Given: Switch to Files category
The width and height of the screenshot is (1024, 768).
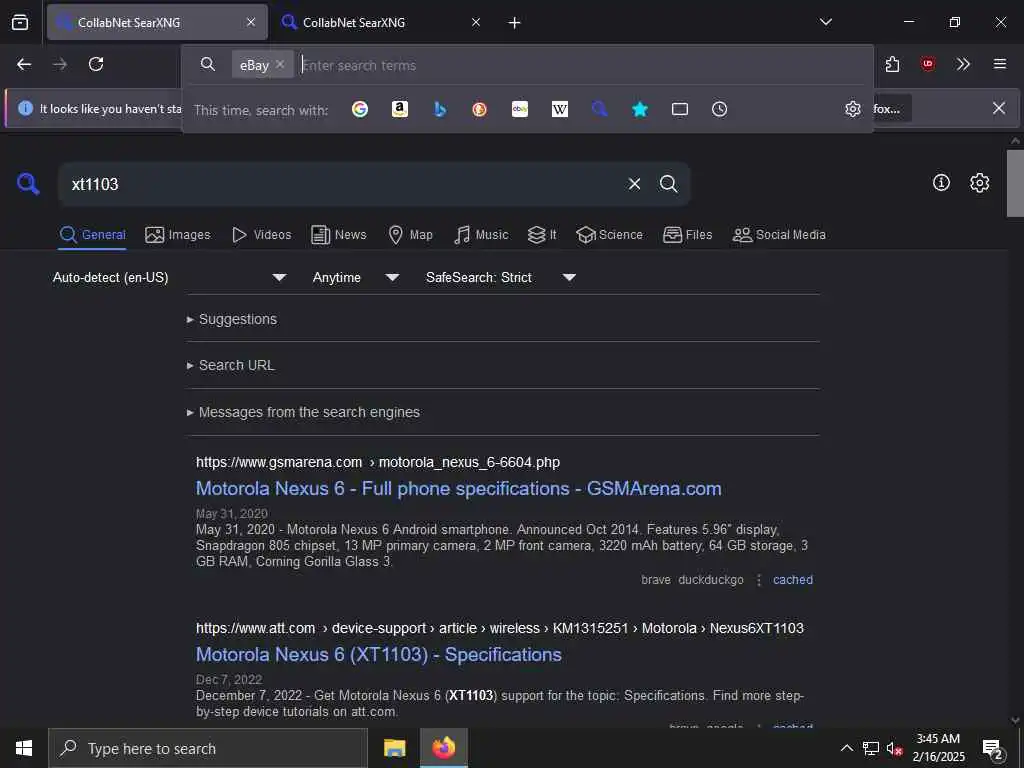Looking at the screenshot, I should 687,234.
